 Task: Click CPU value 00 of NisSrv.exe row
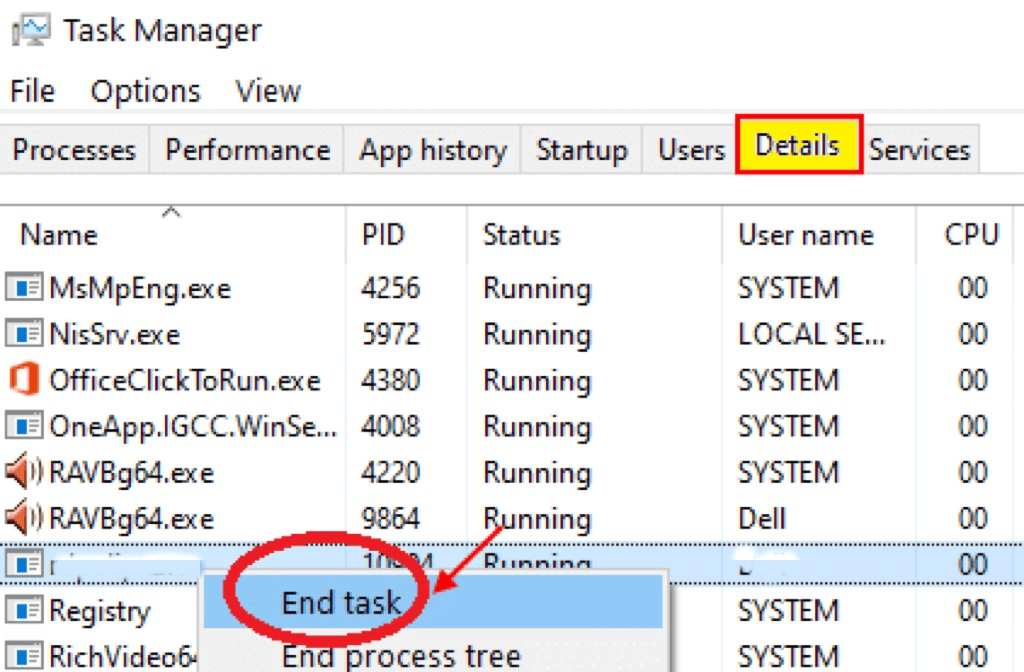tap(972, 334)
